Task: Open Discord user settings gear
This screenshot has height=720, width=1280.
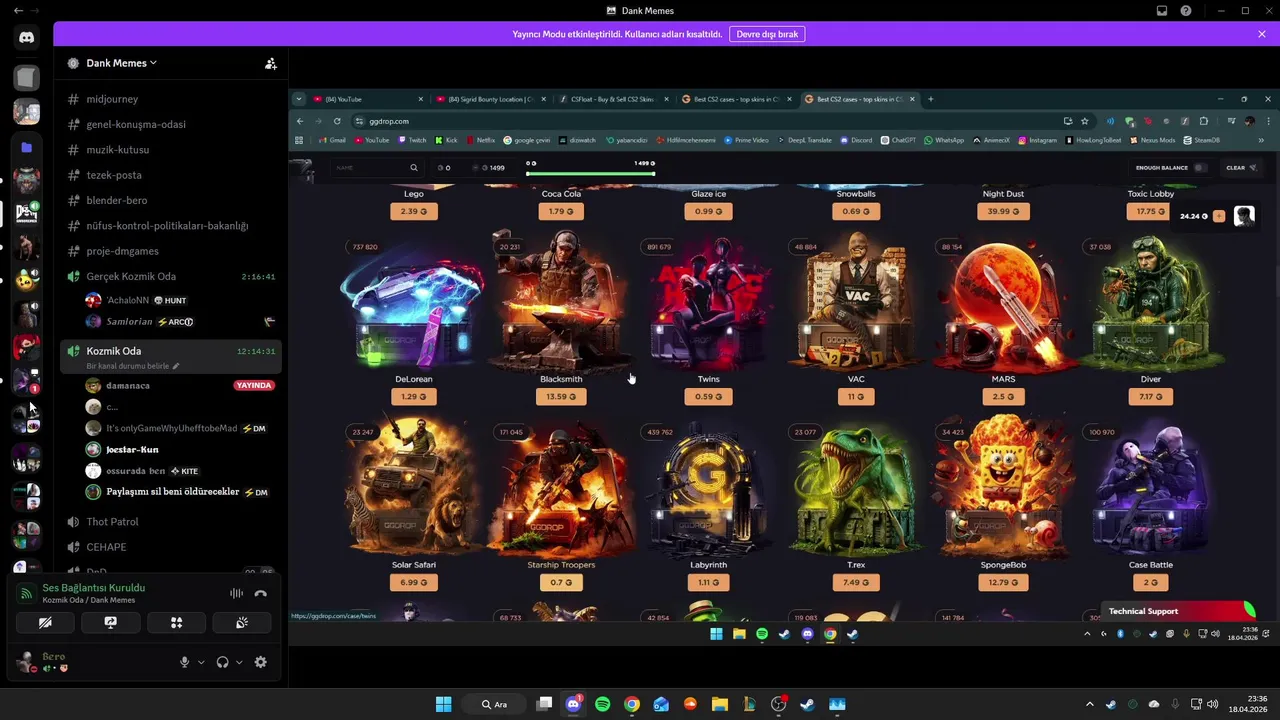Action: (x=261, y=662)
